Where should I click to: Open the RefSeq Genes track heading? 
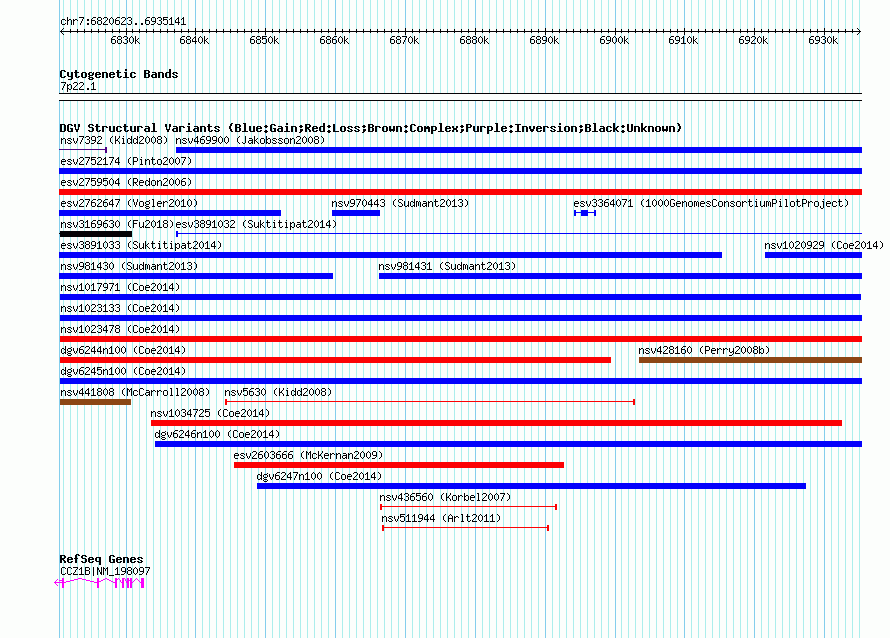(x=101, y=559)
